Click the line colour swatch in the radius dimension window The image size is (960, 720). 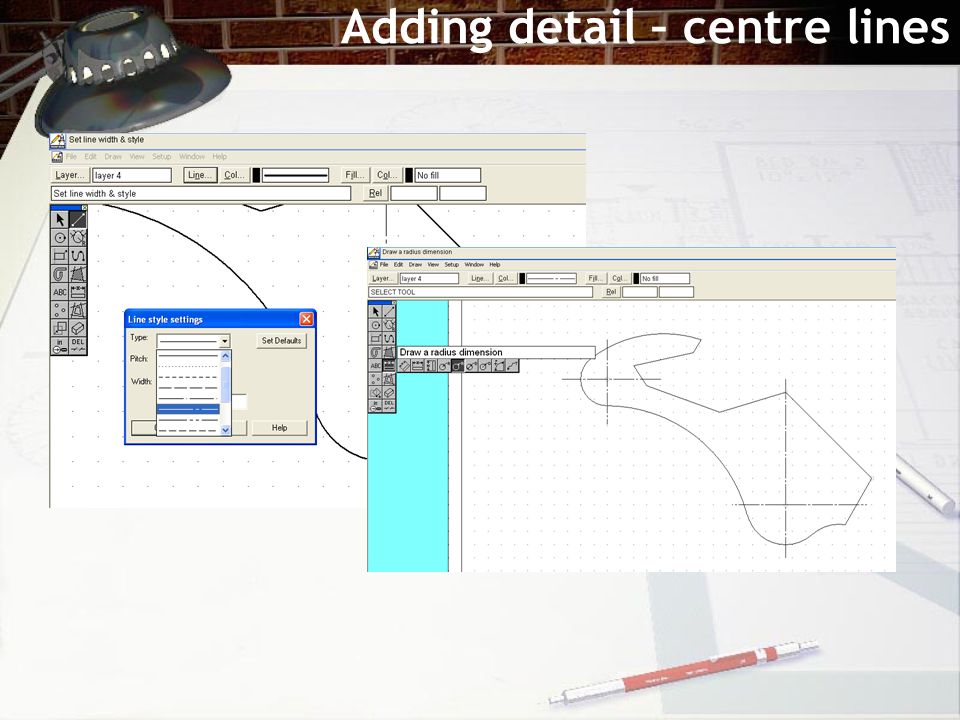(x=522, y=279)
